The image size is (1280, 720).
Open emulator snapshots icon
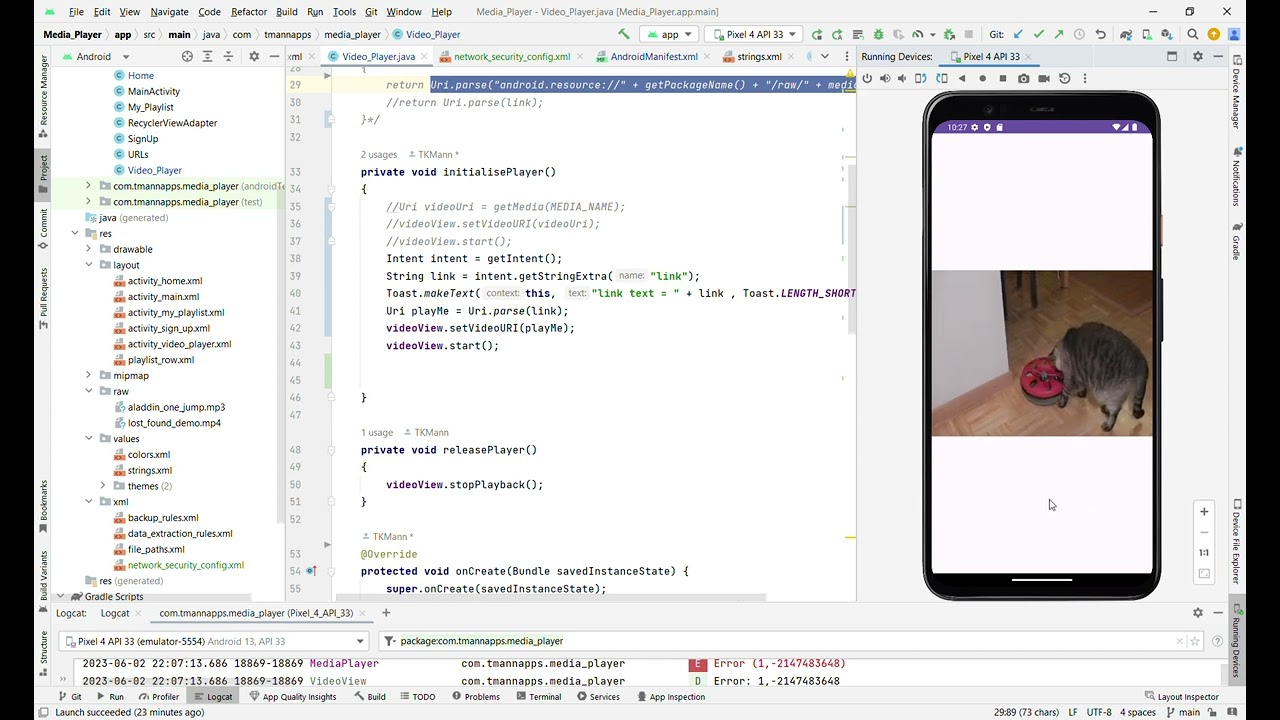1064,78
